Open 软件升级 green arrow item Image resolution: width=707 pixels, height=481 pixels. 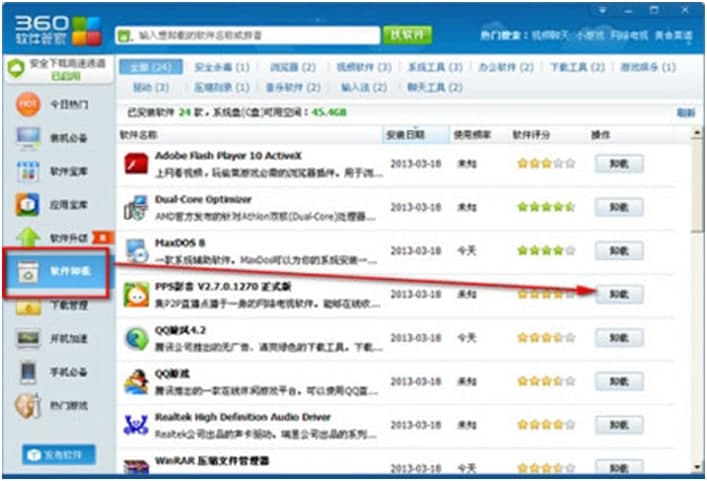(x=52, y=238)
